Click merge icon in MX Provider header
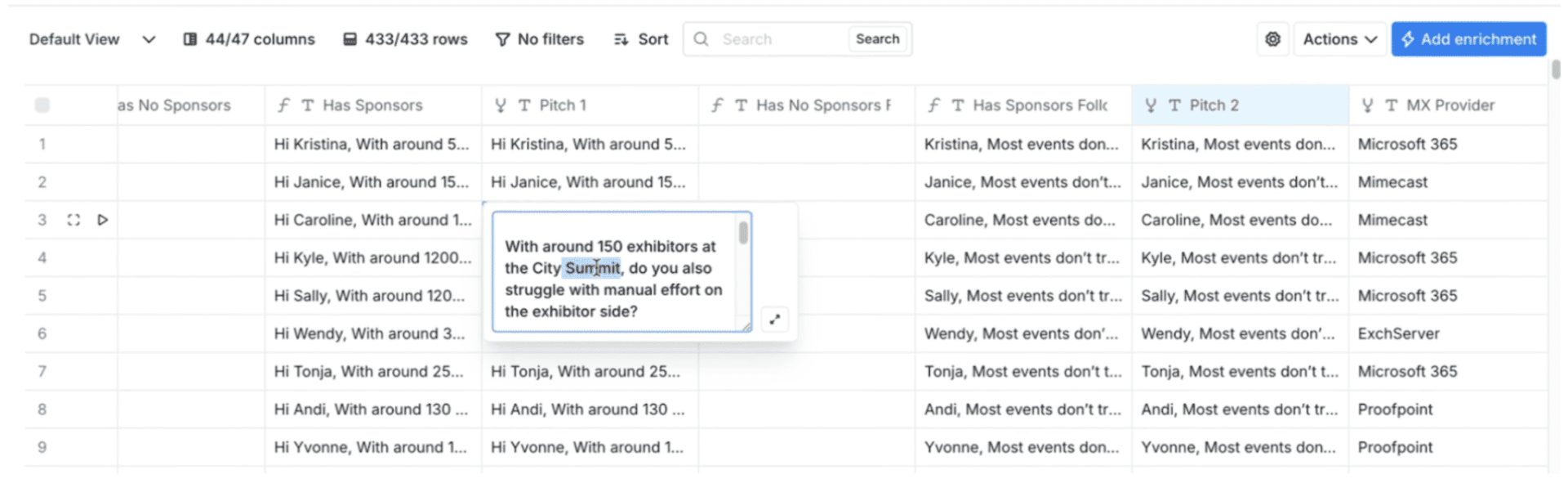 [x=1368, y=105]
